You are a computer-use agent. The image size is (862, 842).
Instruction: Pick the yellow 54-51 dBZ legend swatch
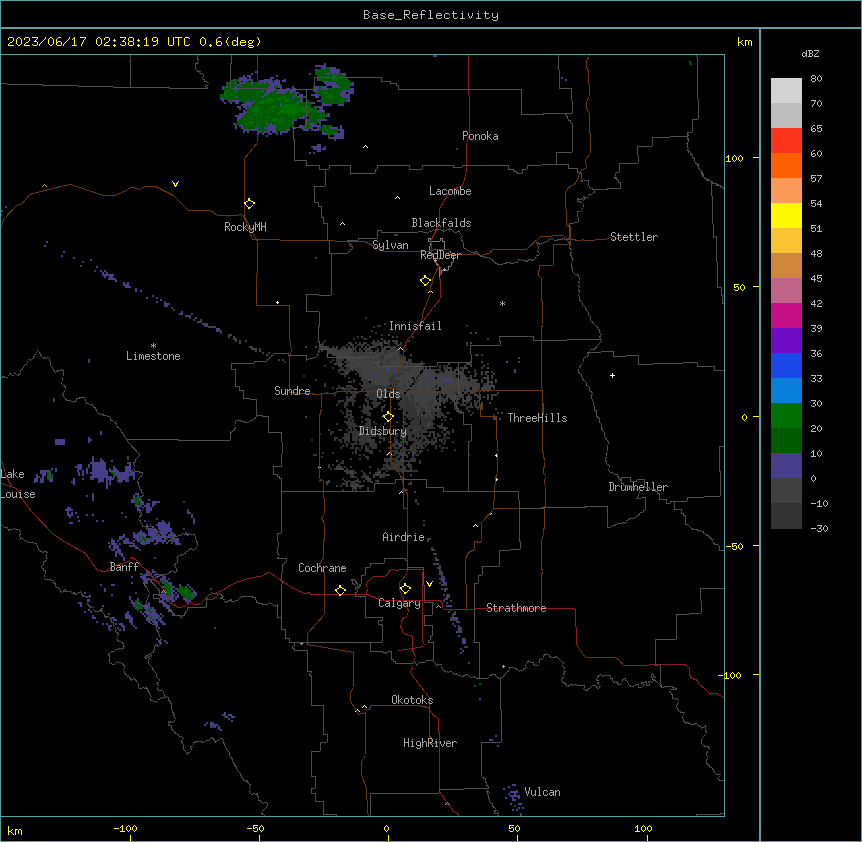point(786,215)
